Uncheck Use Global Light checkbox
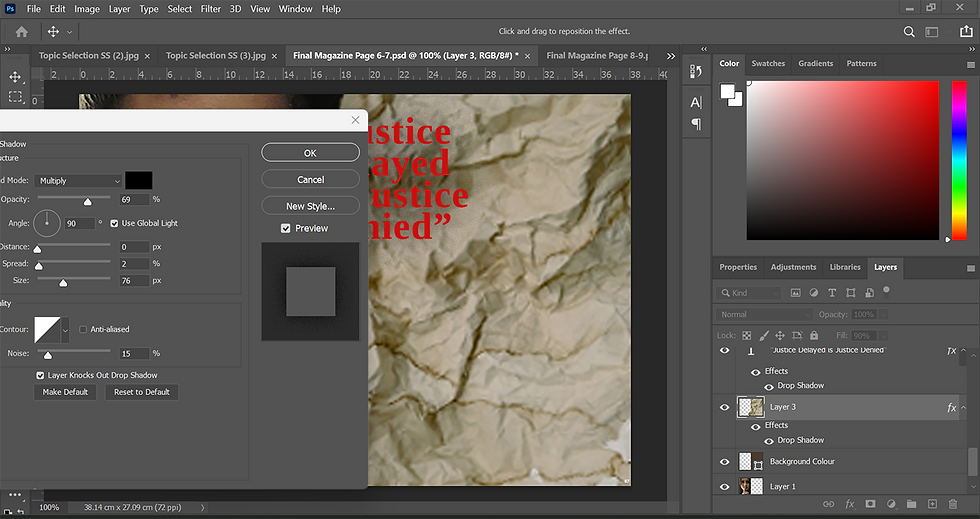This screenshot has height=519, width=980. pos(114,223)
